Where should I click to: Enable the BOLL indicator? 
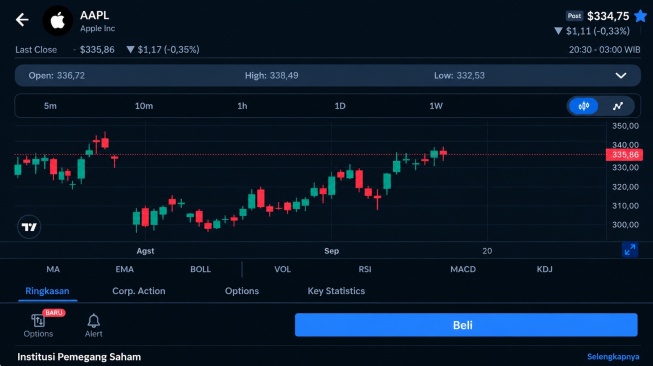200,269
